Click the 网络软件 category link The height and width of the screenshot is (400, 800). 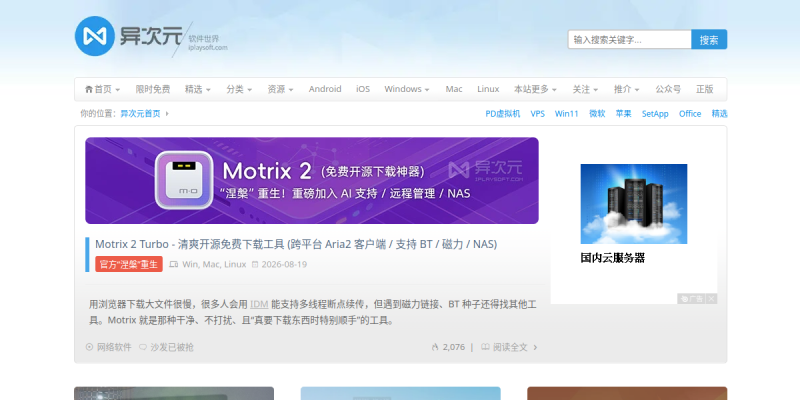click(114, 347)
